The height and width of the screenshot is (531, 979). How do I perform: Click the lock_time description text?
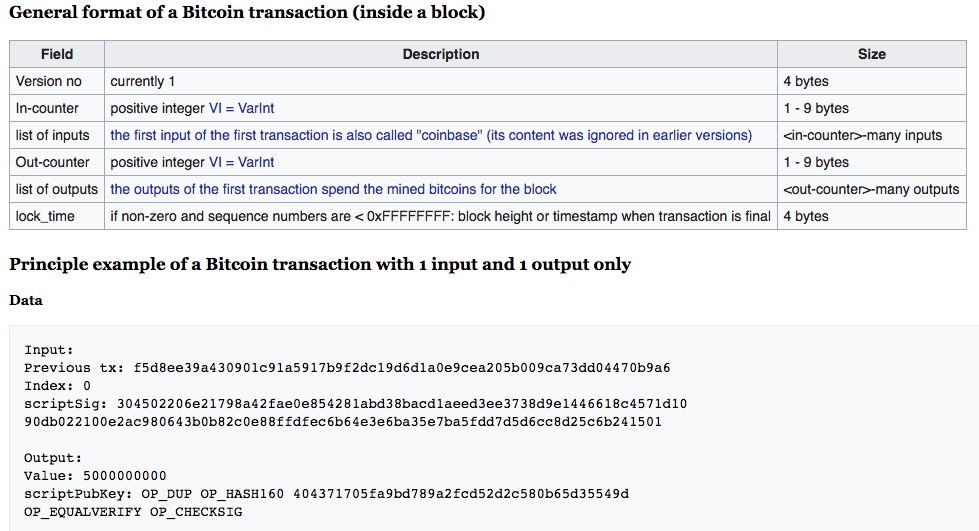pos(441,216)
